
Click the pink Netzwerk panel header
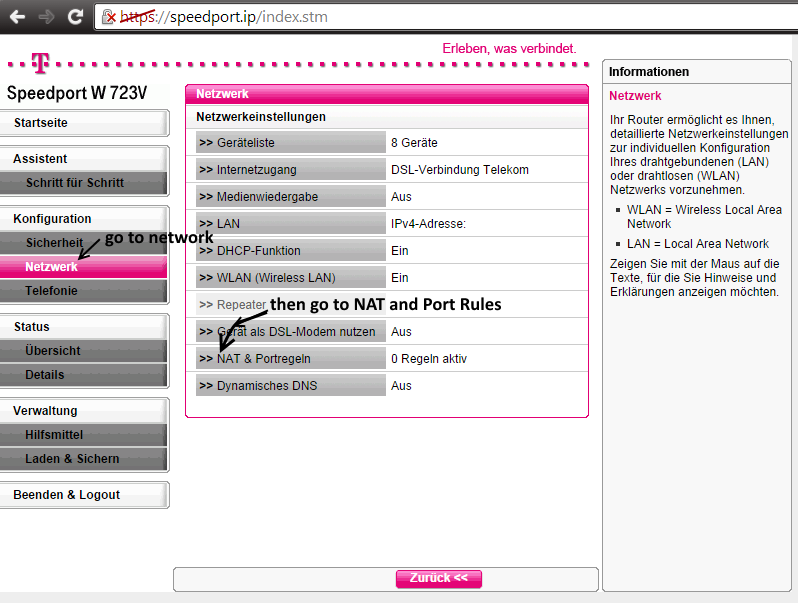click(x=387, y=94)
